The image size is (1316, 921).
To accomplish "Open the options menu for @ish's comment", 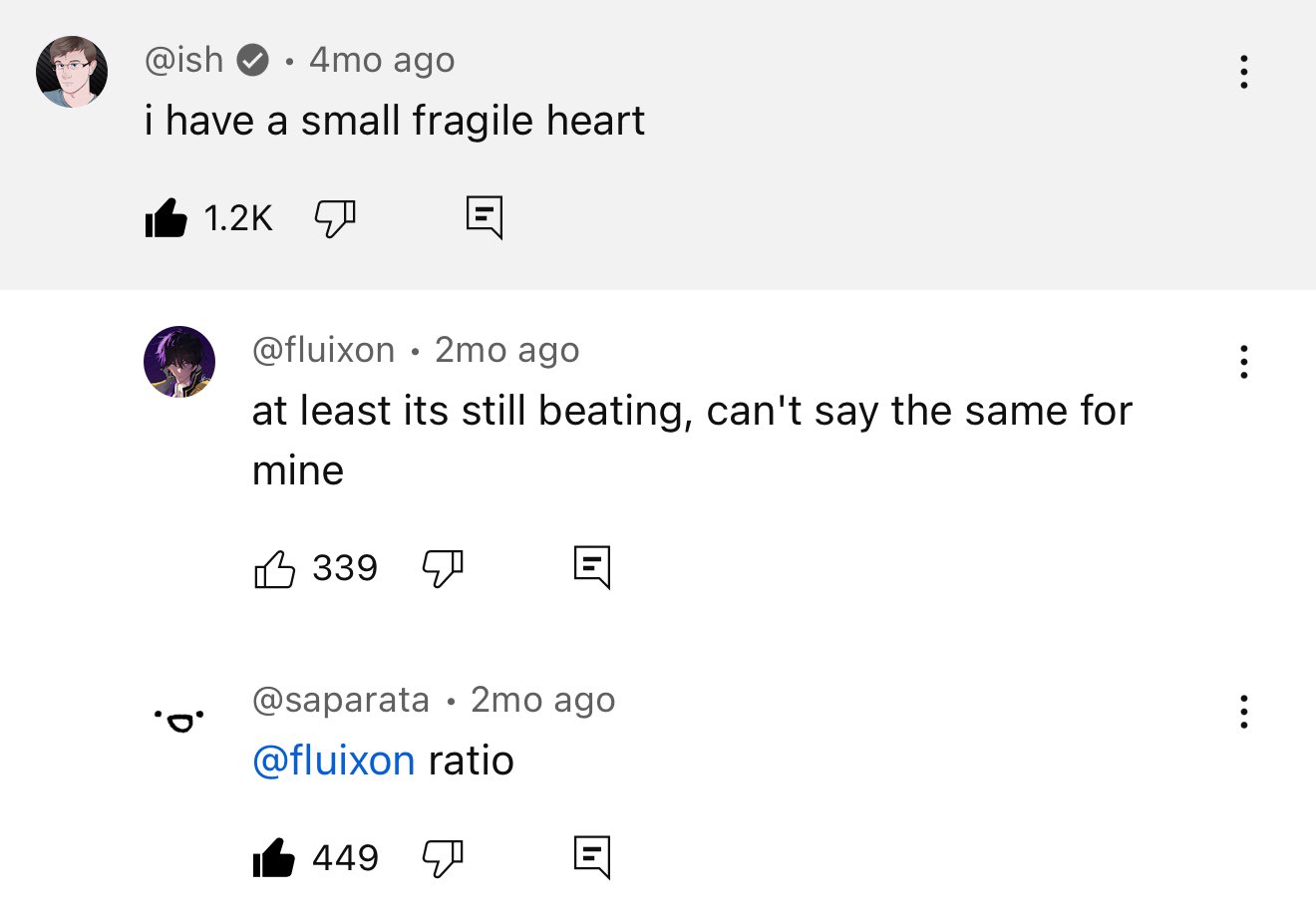I will 1243,71.
